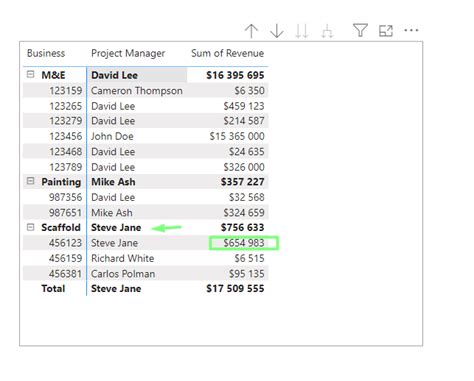Click David Lee in row 123279
This screenshot has width=474, height=381.
click(113, 121)
